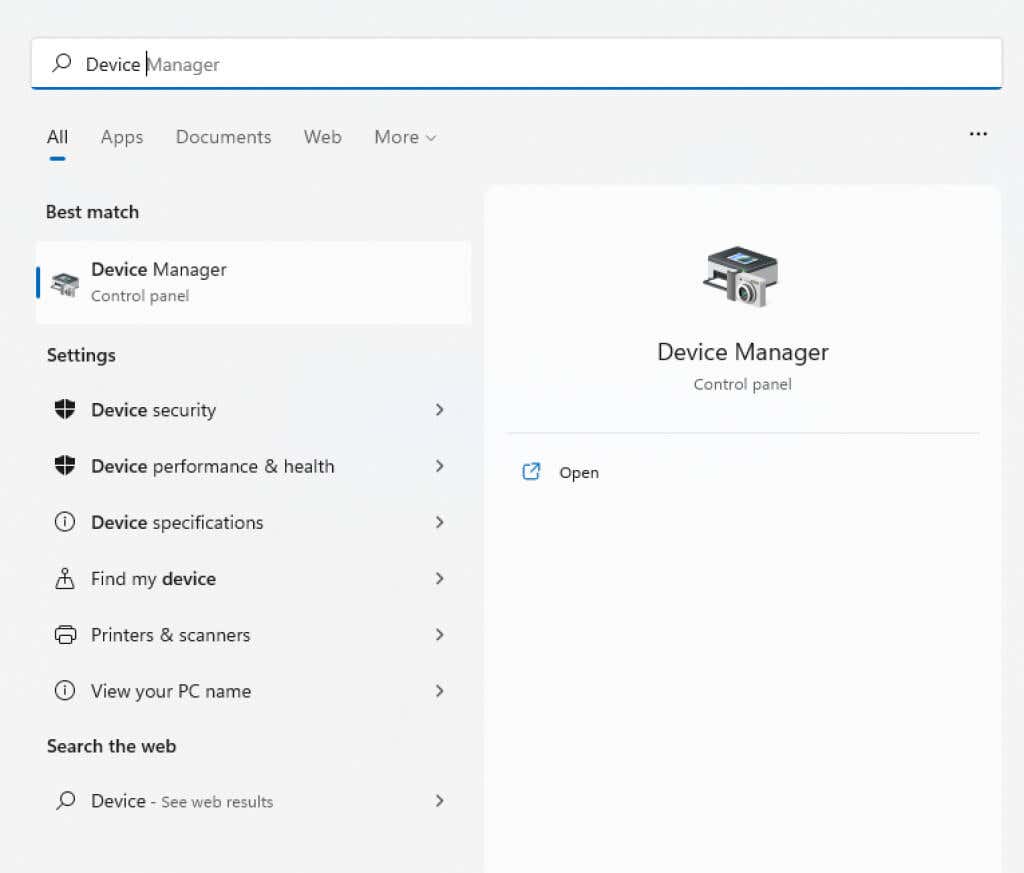Open Device performance & health settings

coord(251,466)
